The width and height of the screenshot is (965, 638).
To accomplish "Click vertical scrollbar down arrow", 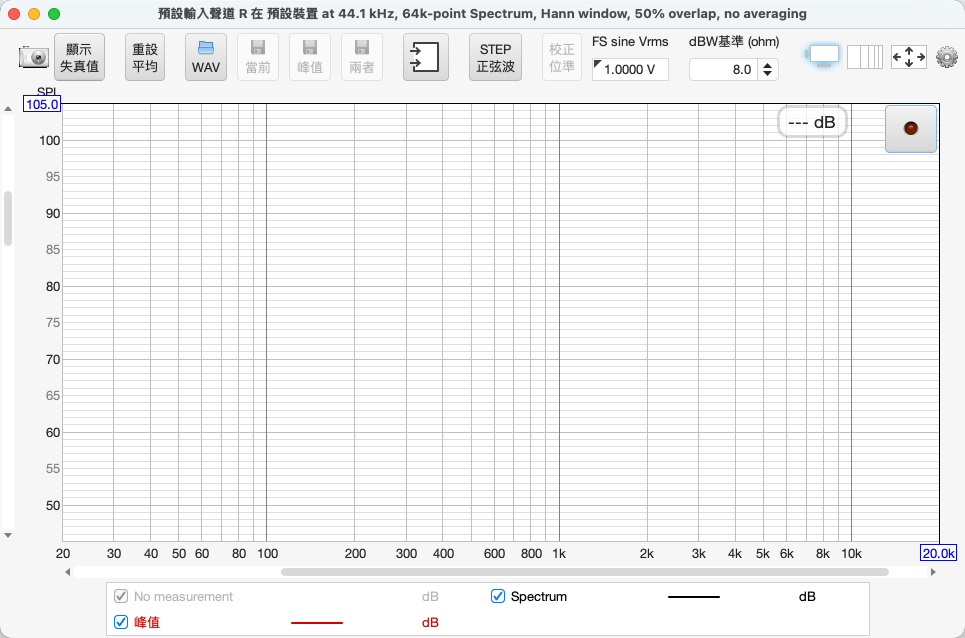I will pyautogui.click(x=8, y=535).
